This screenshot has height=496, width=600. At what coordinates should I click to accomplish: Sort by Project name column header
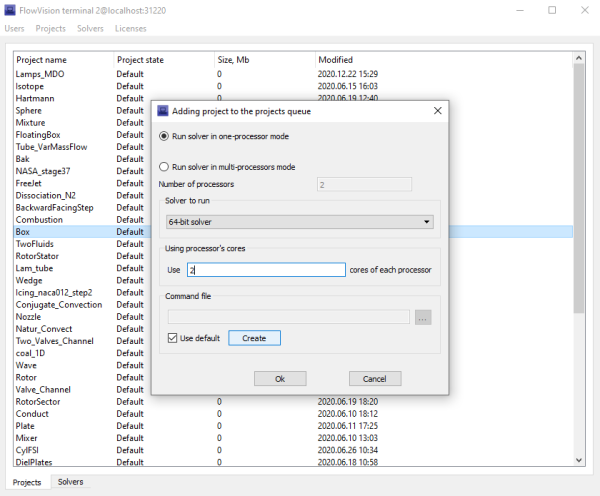tap(64, 60)
